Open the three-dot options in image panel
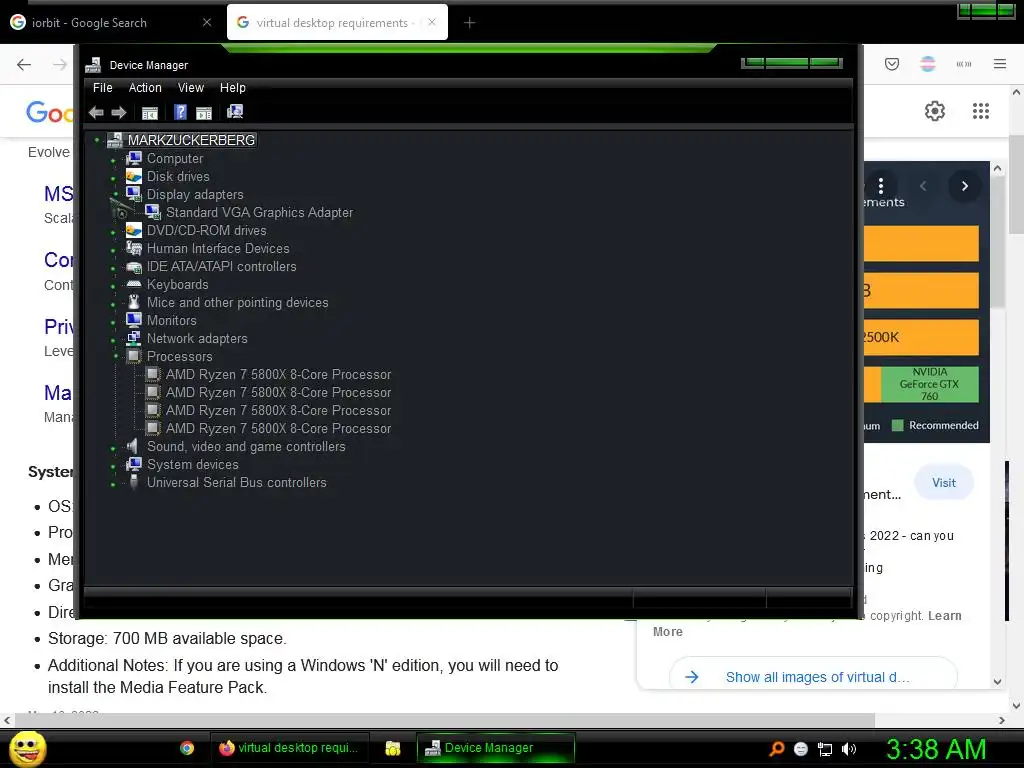 point(881,186)
